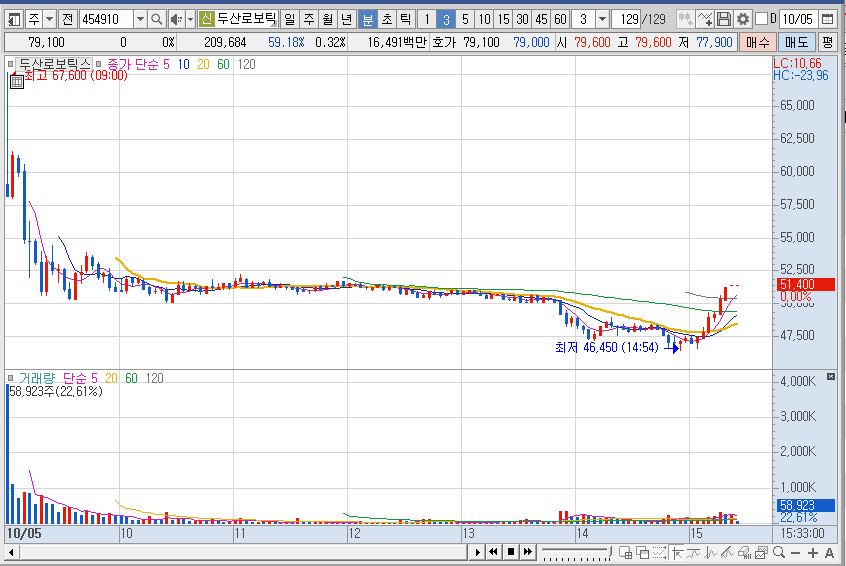846x566 pixels.
Task: Toggle the D checkbox in toolbar
Action: pos(761,19)
